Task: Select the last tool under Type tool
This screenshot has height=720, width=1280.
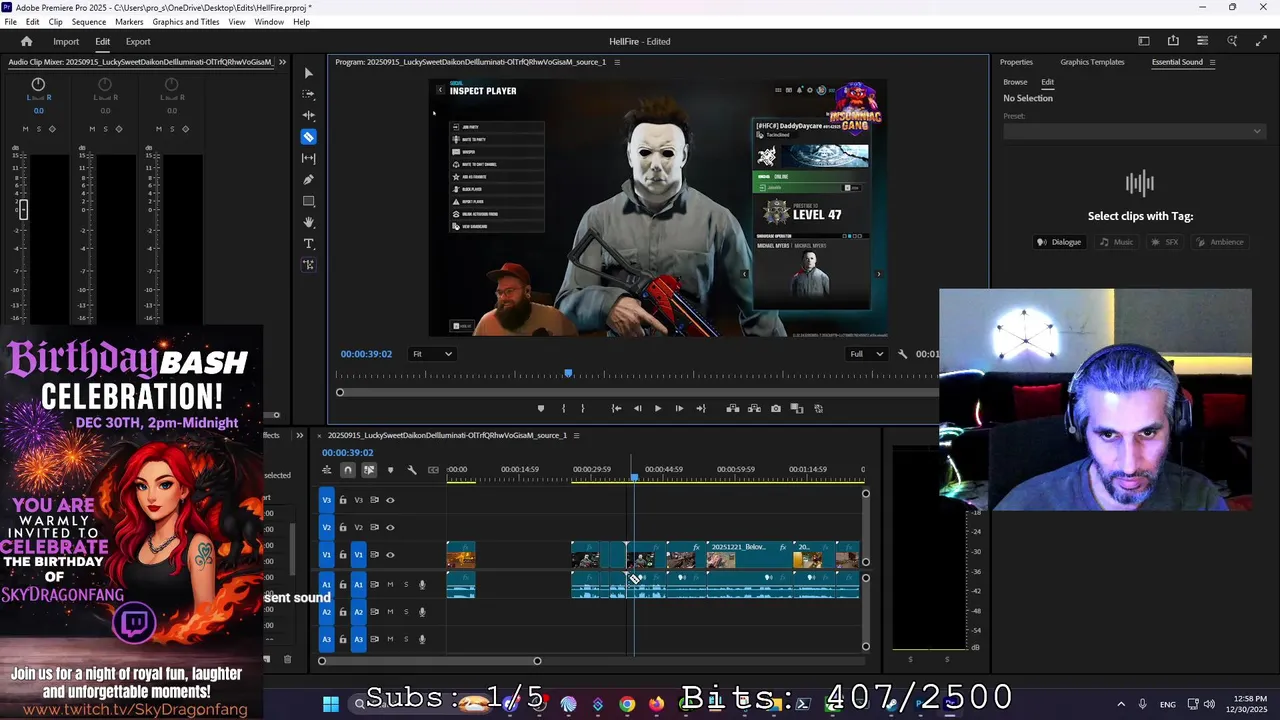Action: click(x=308, y=265)
